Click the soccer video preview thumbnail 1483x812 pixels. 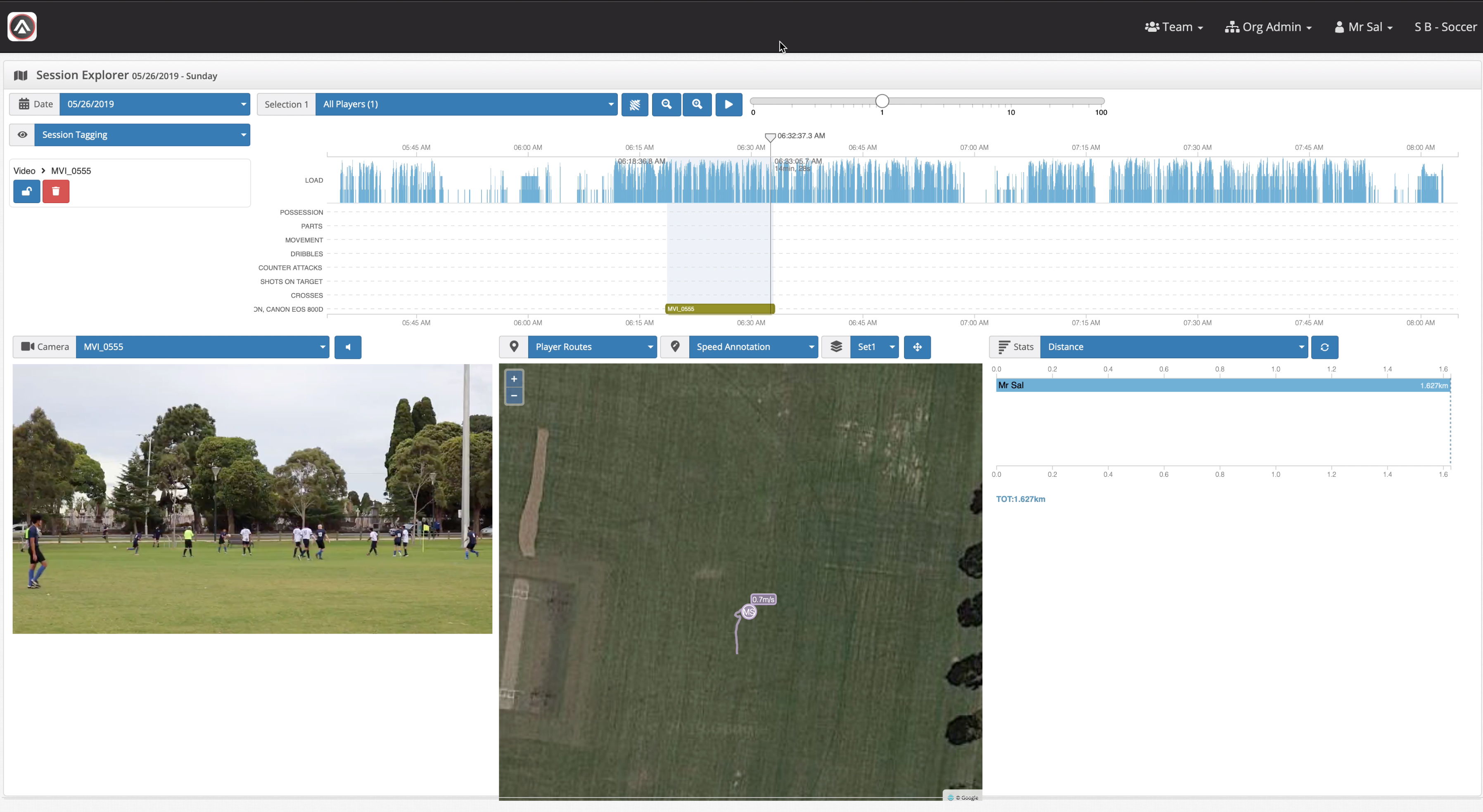pos(252,499)
